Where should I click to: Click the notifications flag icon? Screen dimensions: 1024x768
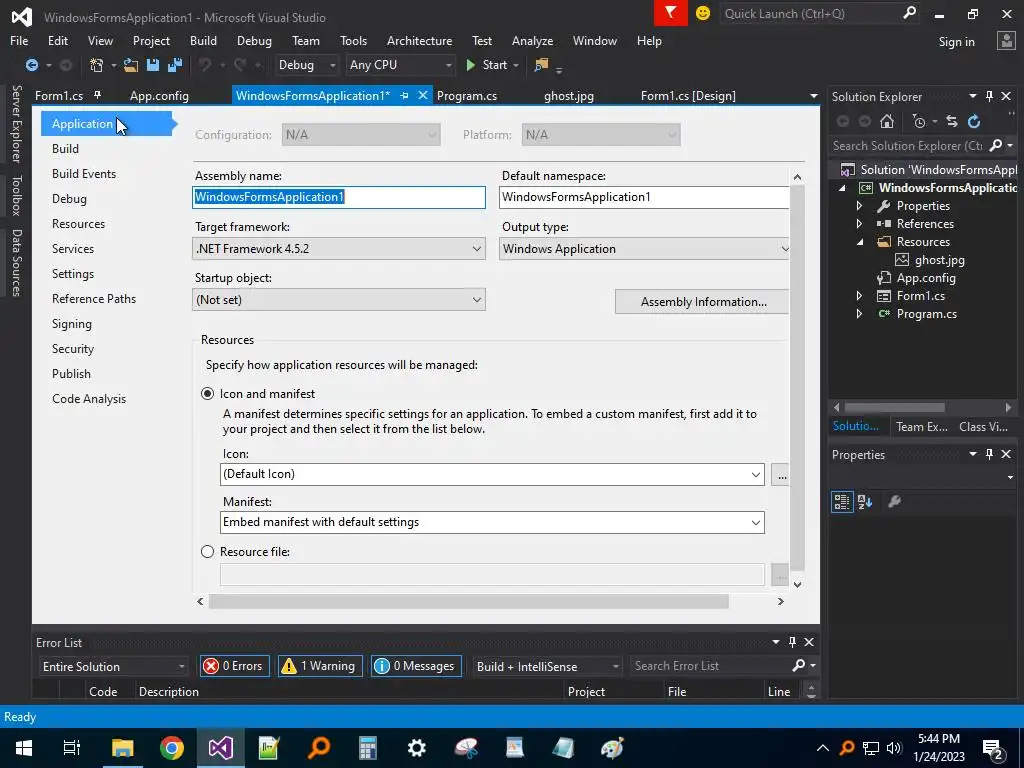pos(671,13)
